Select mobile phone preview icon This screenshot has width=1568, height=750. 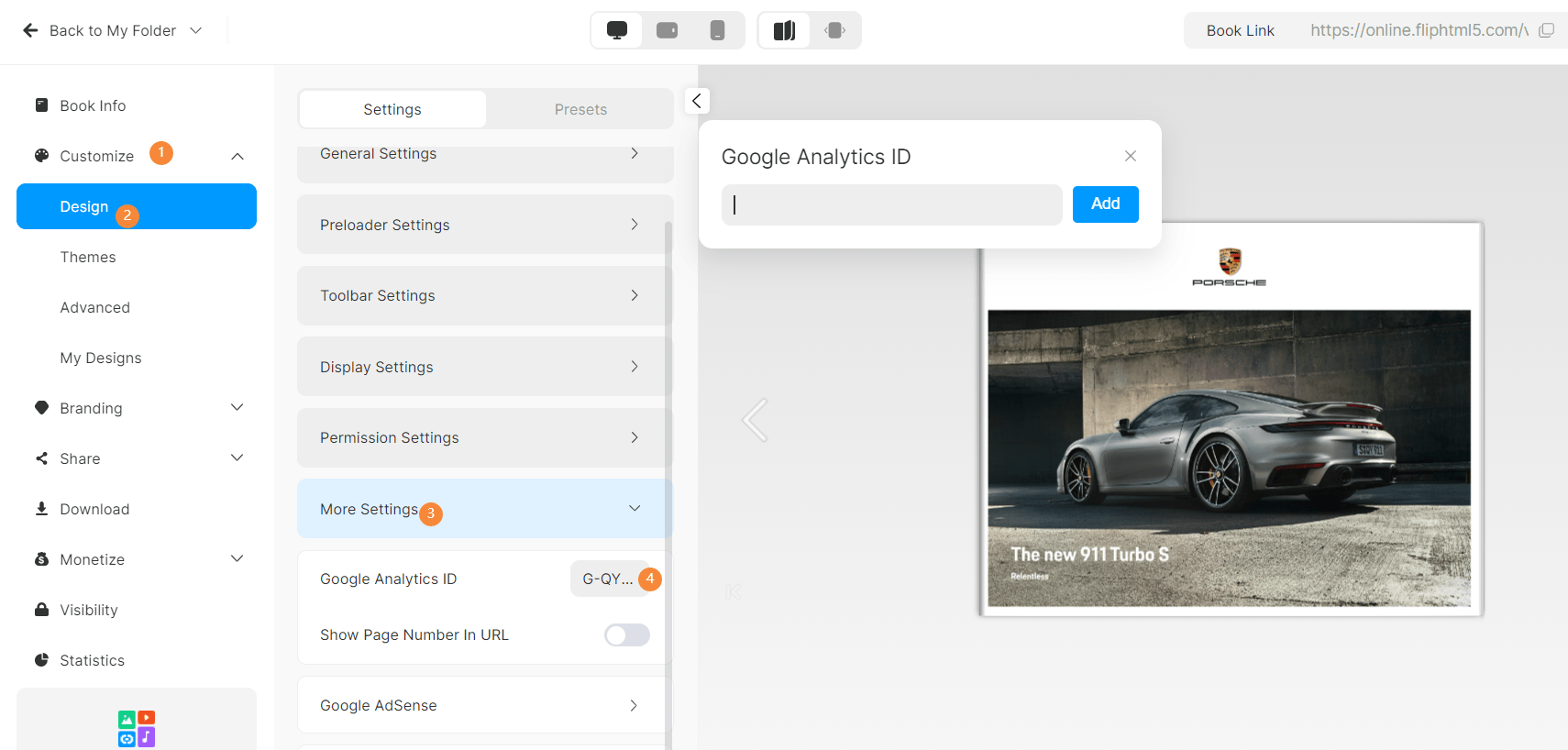(717, 30)
